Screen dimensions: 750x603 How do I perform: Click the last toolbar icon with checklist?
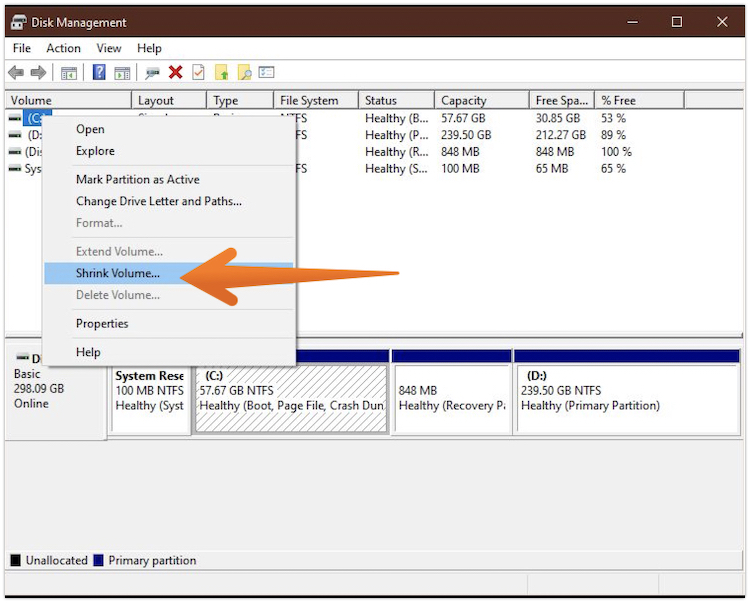[267, 73]
